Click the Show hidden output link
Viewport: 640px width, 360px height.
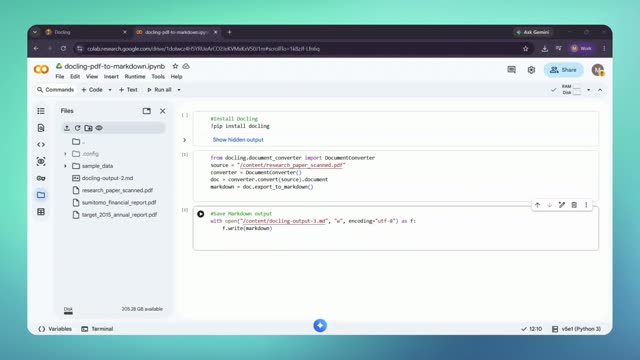(238, 140)
